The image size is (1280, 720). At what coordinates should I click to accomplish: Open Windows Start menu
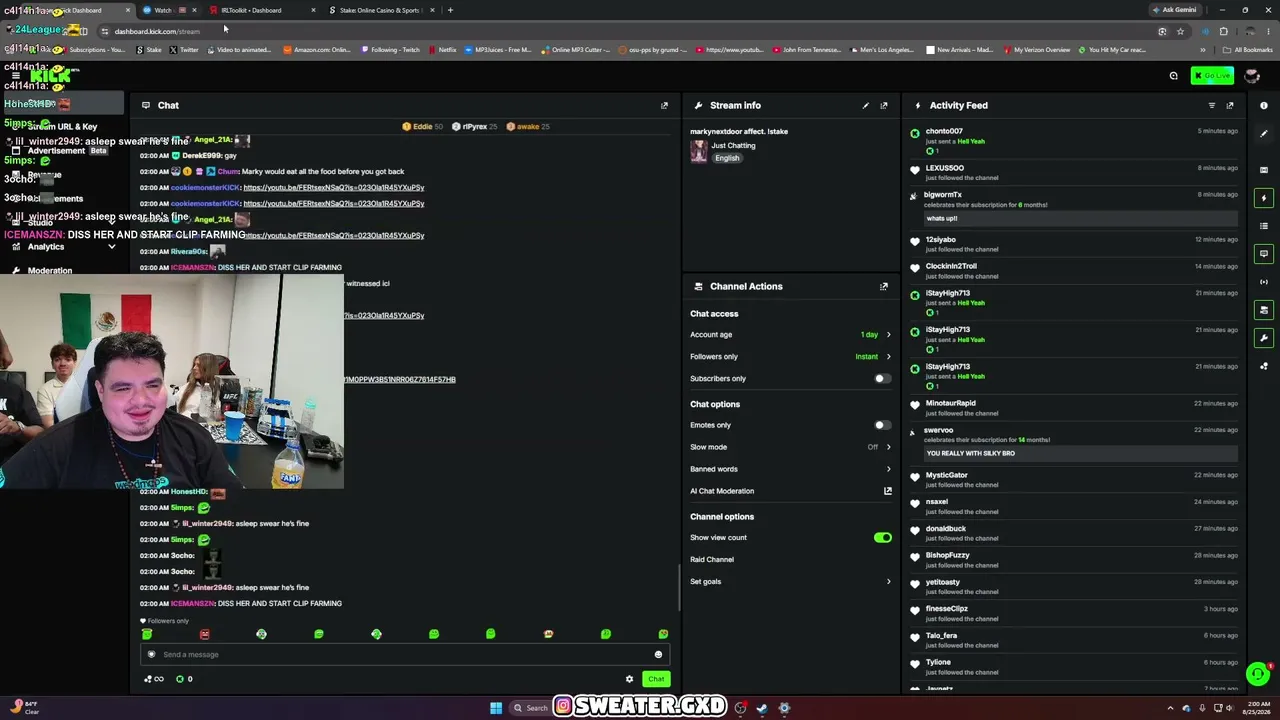click(495, 708)
